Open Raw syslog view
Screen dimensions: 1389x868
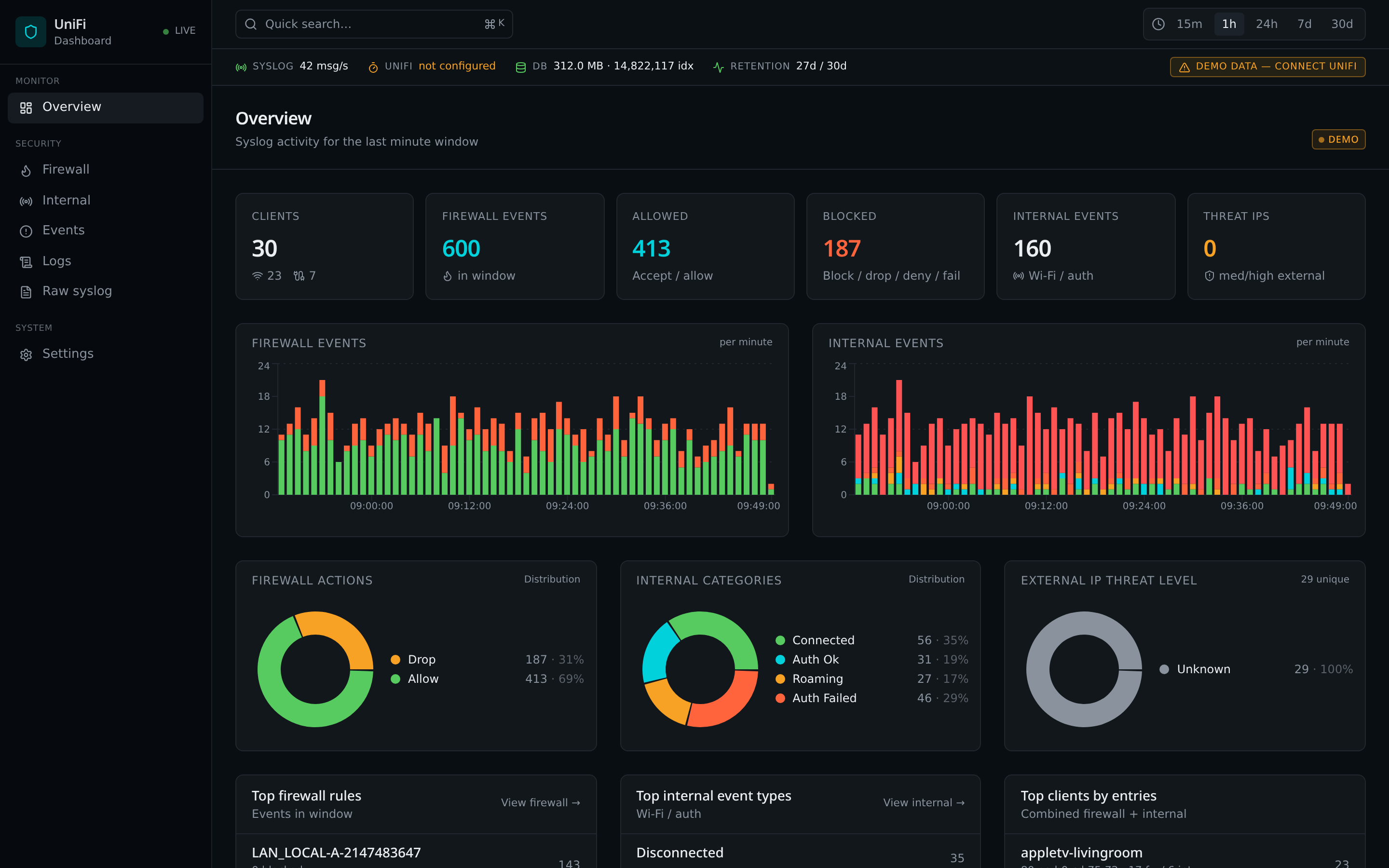pos(106,292)
